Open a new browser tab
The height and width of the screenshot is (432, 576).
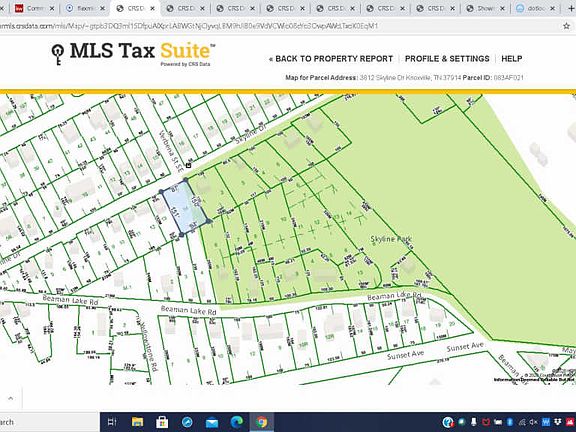pyautogui.click(x=570, y=8)
